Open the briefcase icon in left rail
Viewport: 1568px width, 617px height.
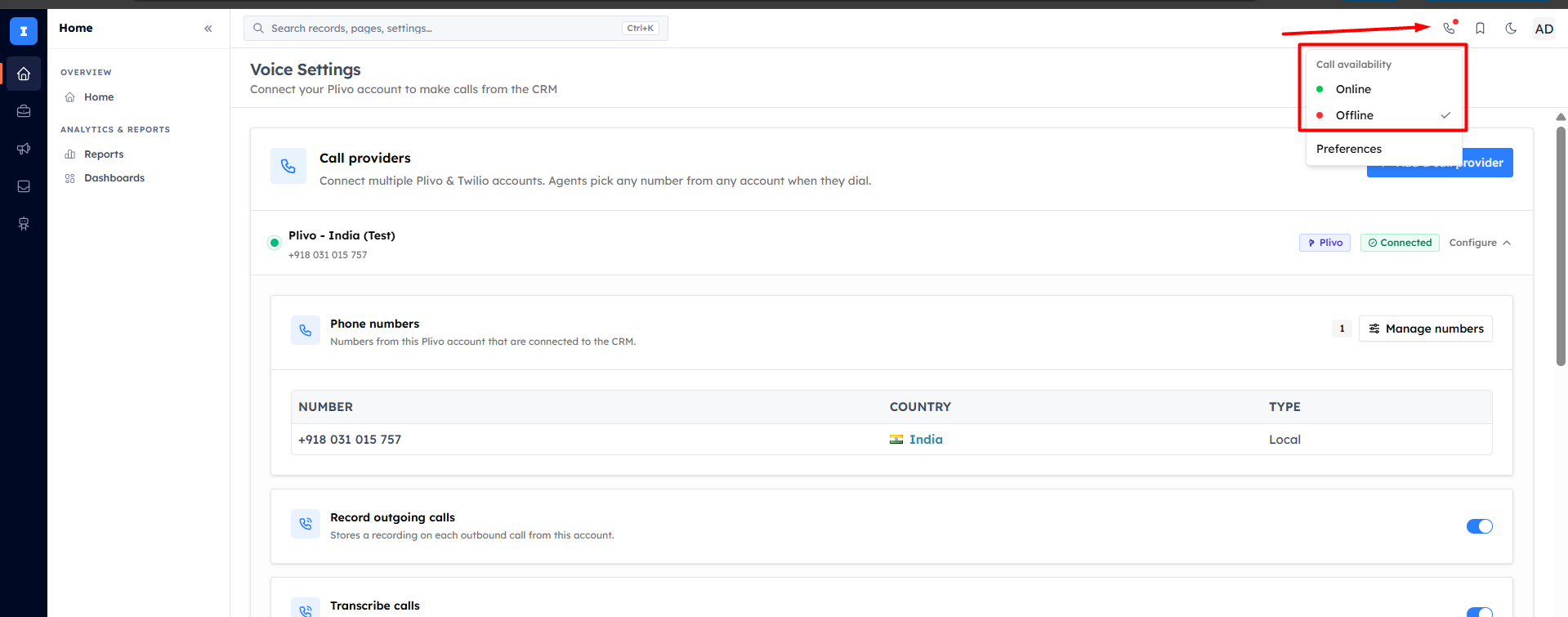coord(24,111)
